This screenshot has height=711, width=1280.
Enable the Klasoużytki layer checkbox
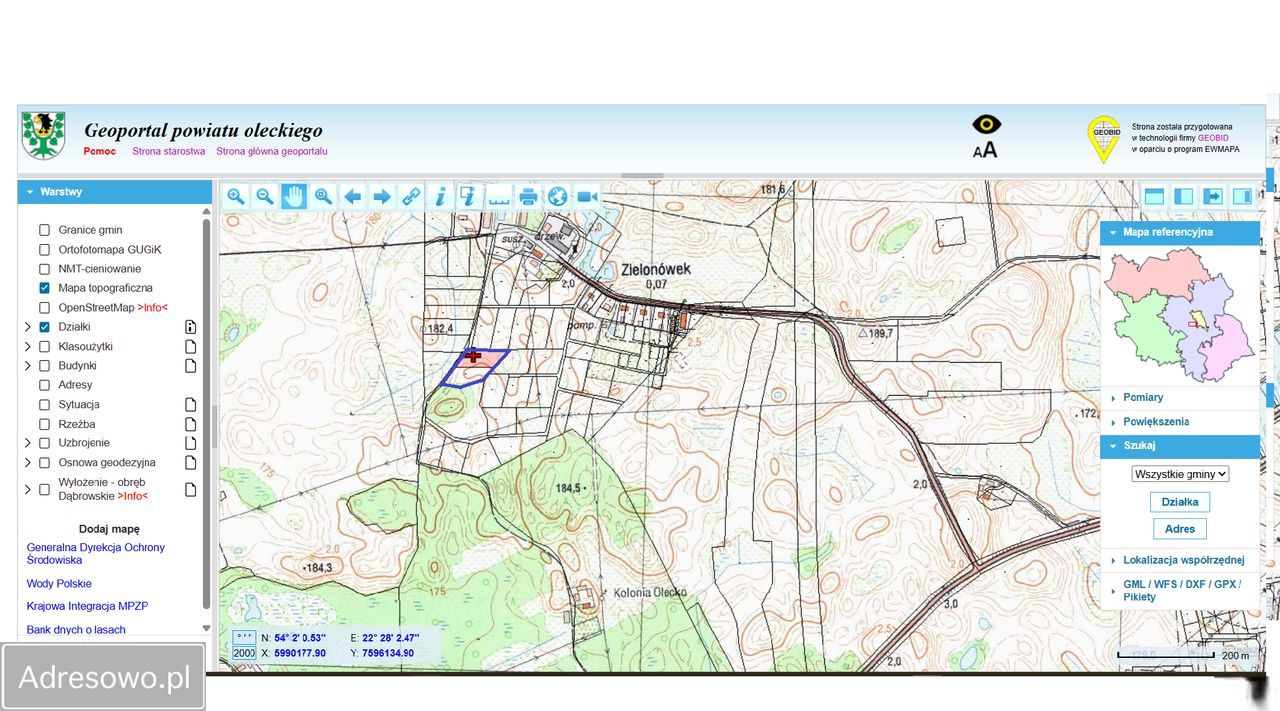[44, 346]
